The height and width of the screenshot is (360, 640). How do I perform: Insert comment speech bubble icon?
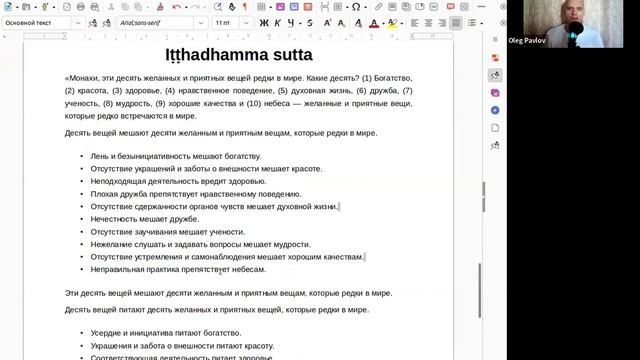click(451, 7)
